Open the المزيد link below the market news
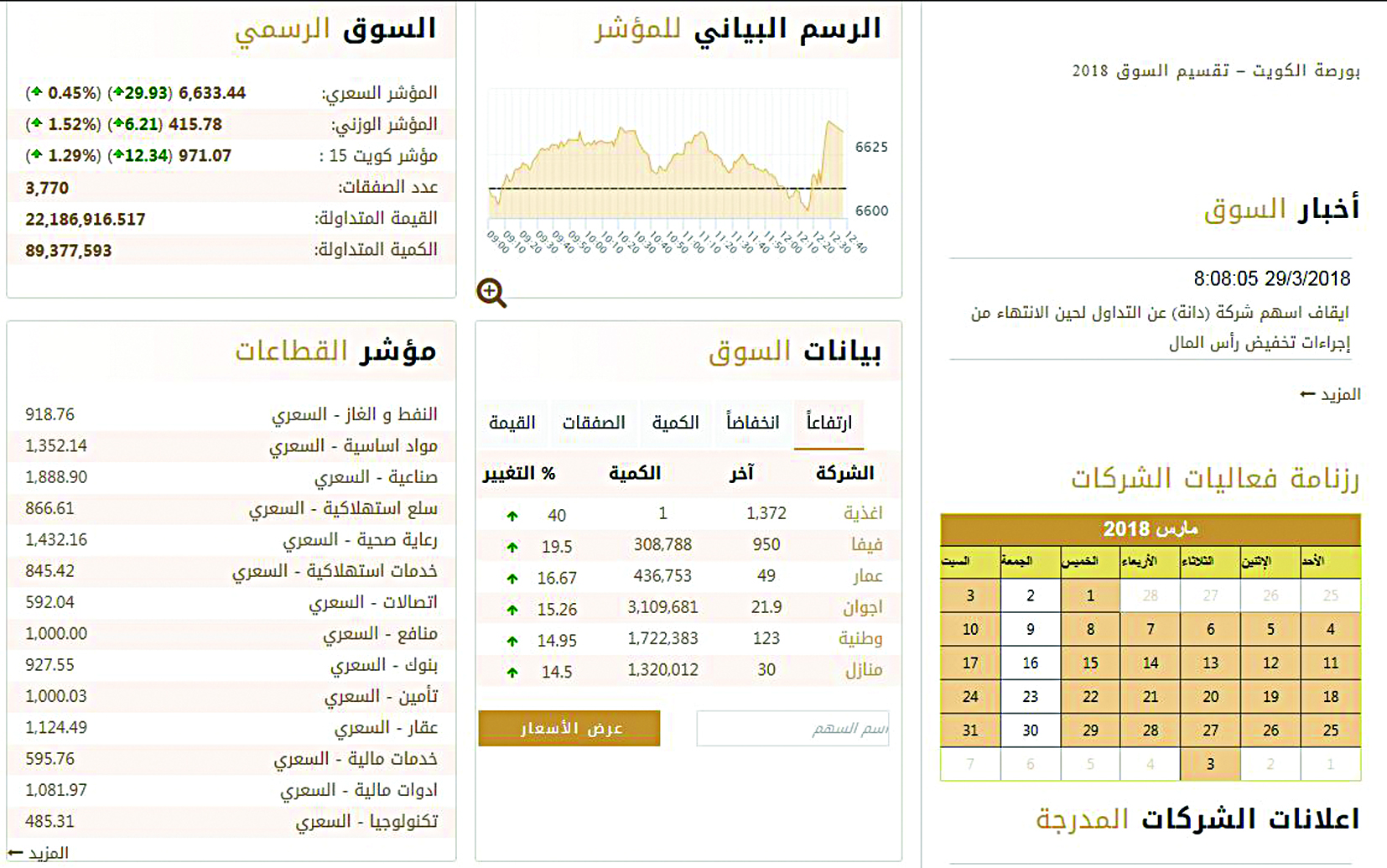Image resolution: width=1387 pixels, height=868 pixels. (1342, 394)
